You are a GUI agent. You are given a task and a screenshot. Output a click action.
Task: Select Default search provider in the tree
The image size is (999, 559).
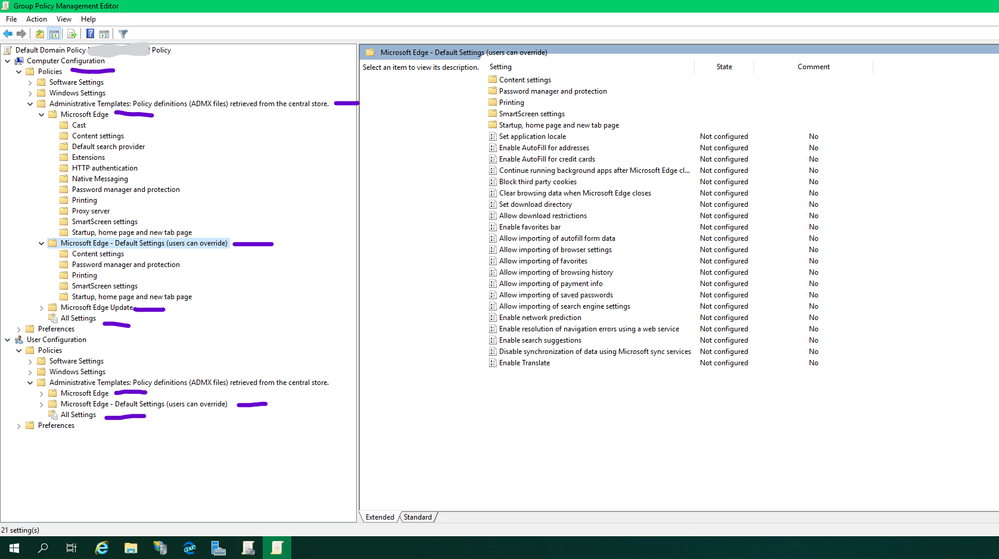[108, 147]
